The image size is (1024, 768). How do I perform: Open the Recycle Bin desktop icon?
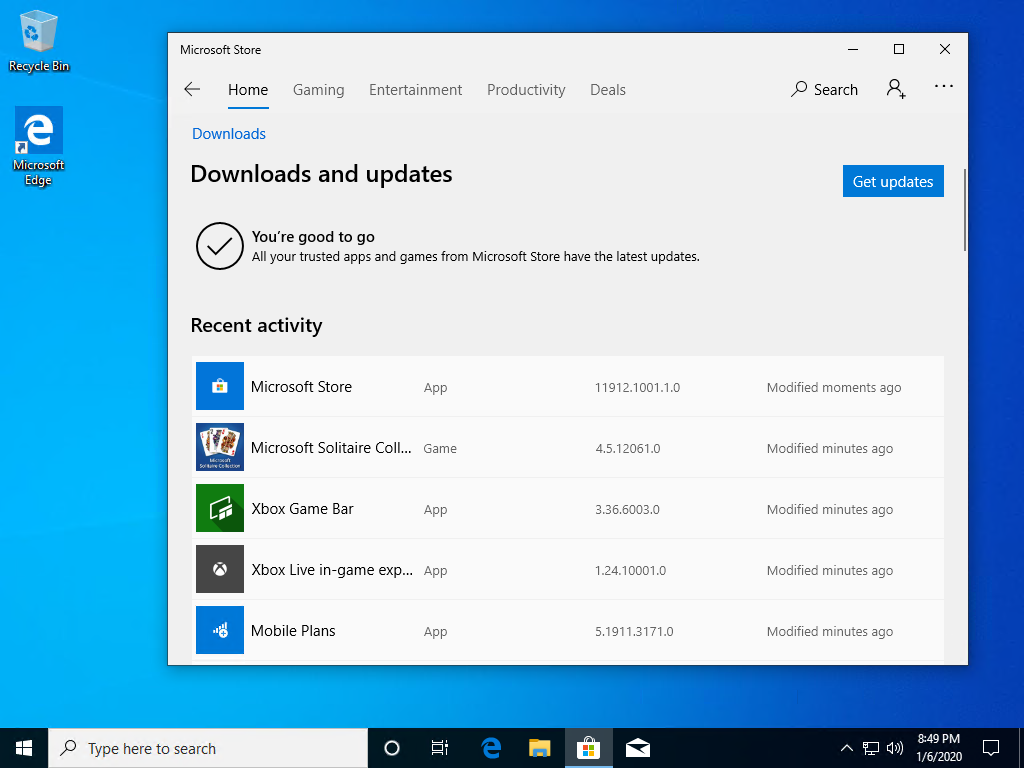[x=39, y=40]
